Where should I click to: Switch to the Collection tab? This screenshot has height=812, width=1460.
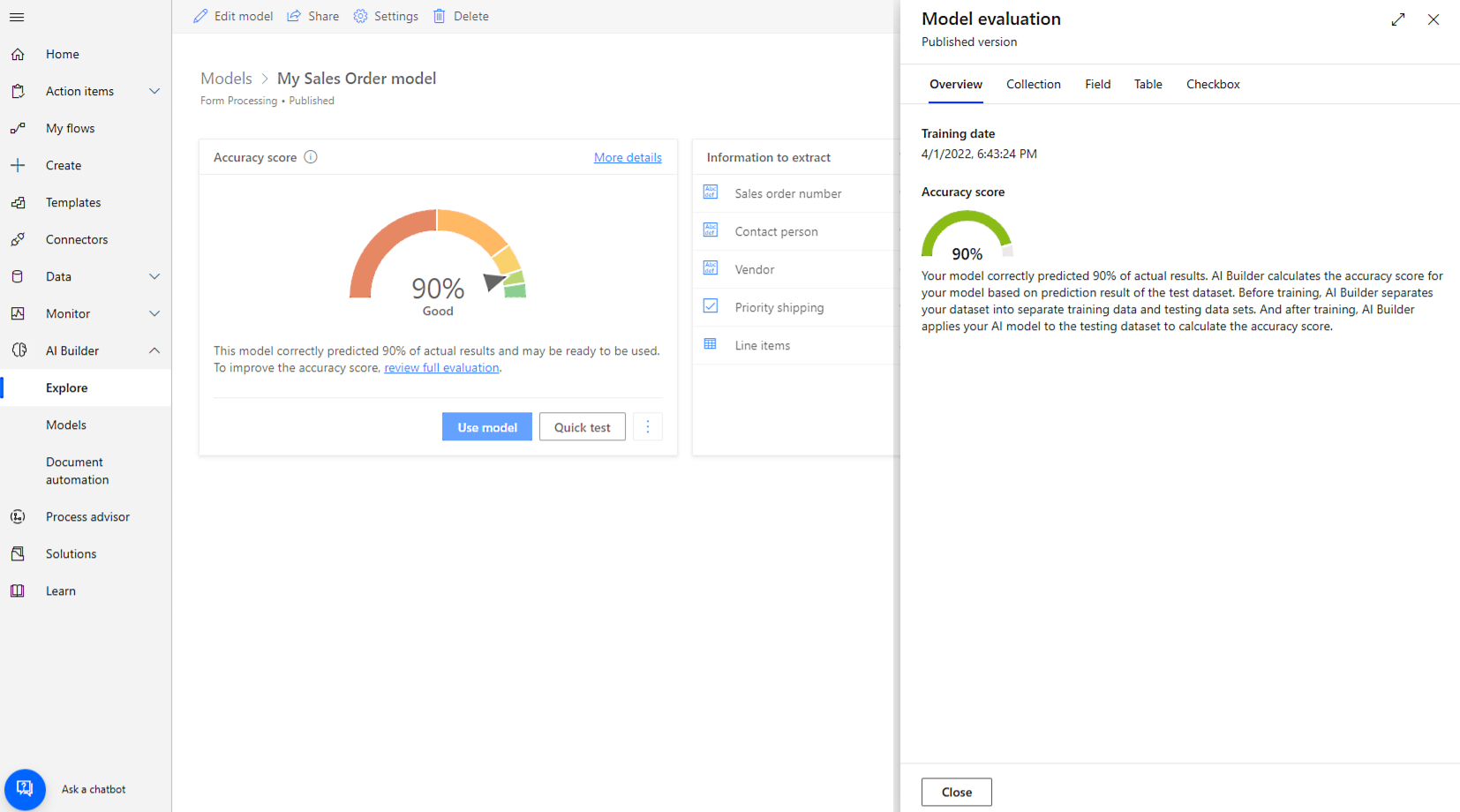click(1034, 84)
